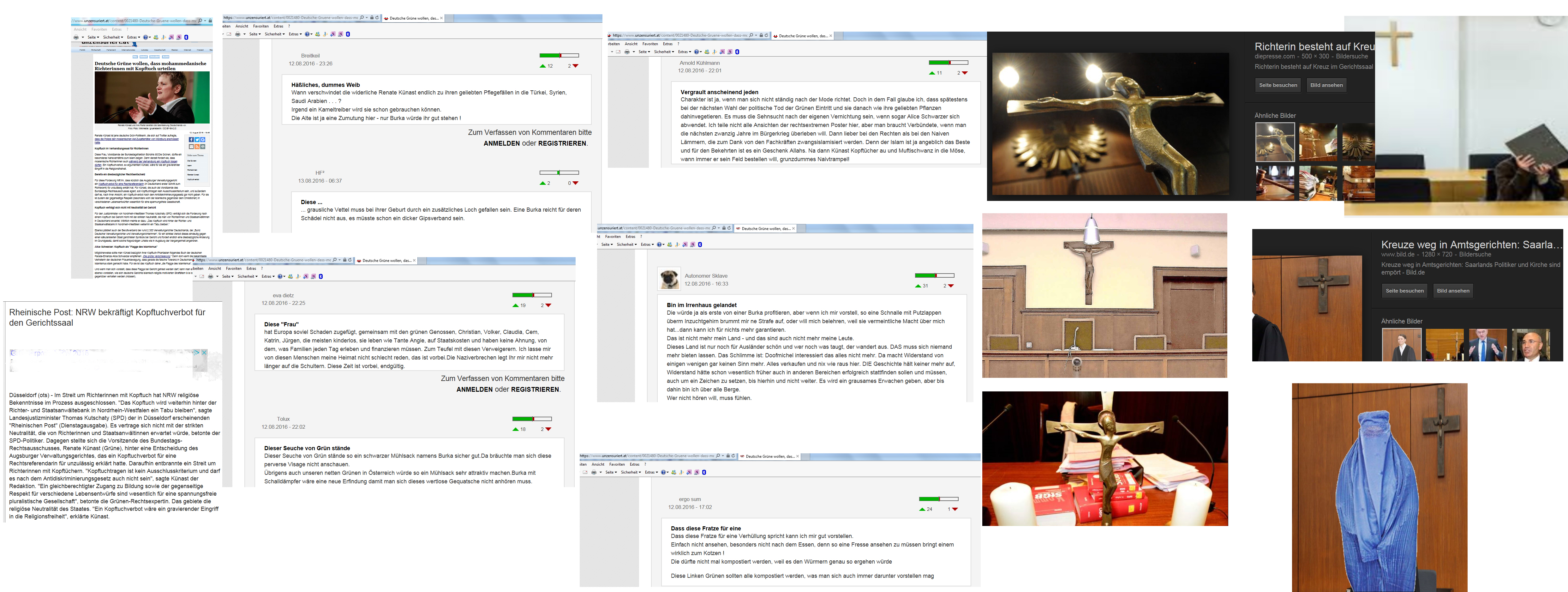This screenshot has height=592, width=1568.
Task: Click pug avatar of Autonomer Sklave
Action: tap(669, 279)
